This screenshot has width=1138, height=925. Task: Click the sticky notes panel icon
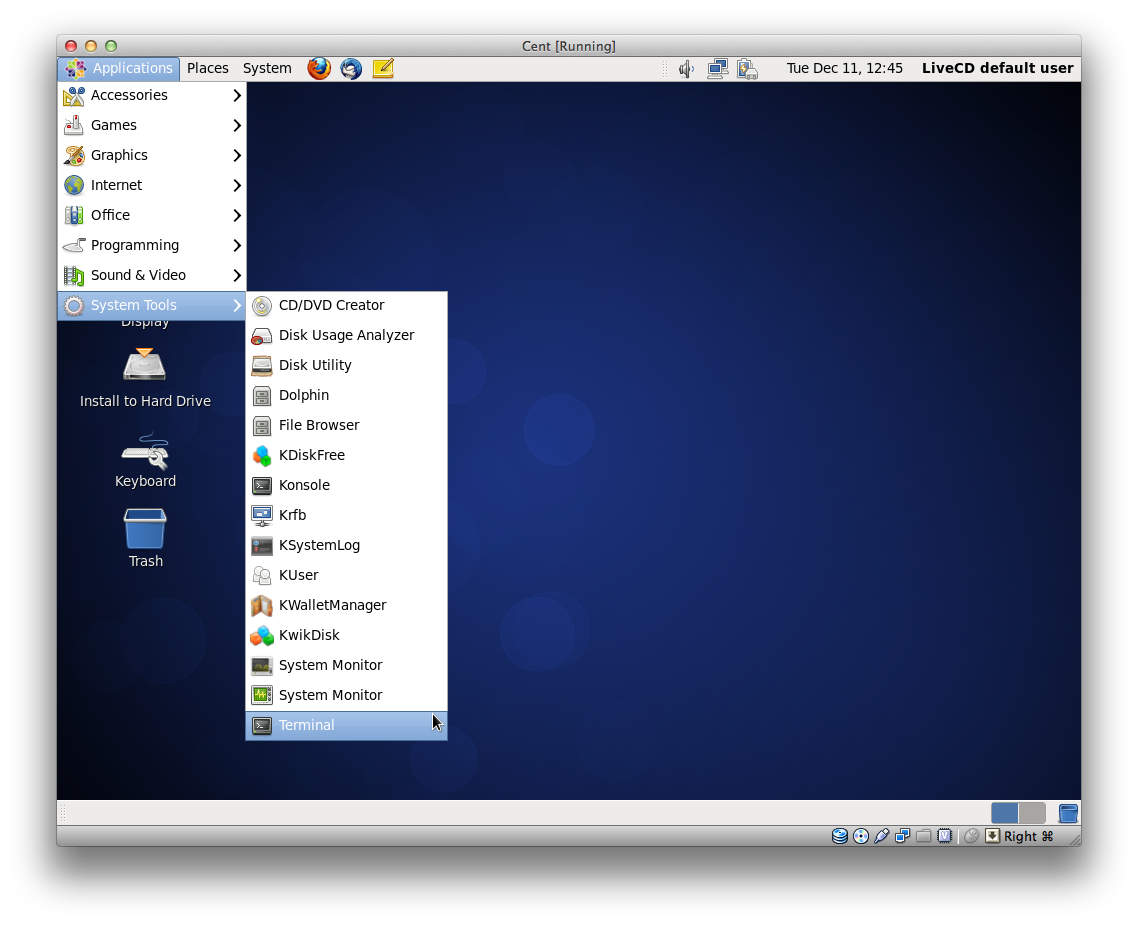point(383,68)
